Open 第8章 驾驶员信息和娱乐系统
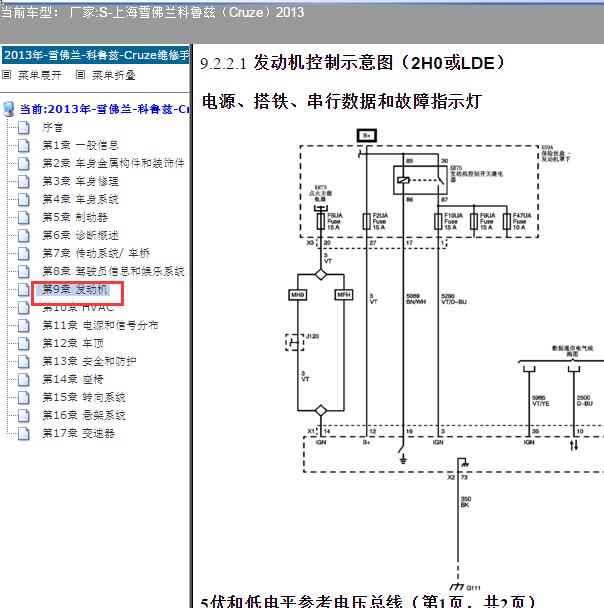This screenshot has width=604, height=608. 113,271
